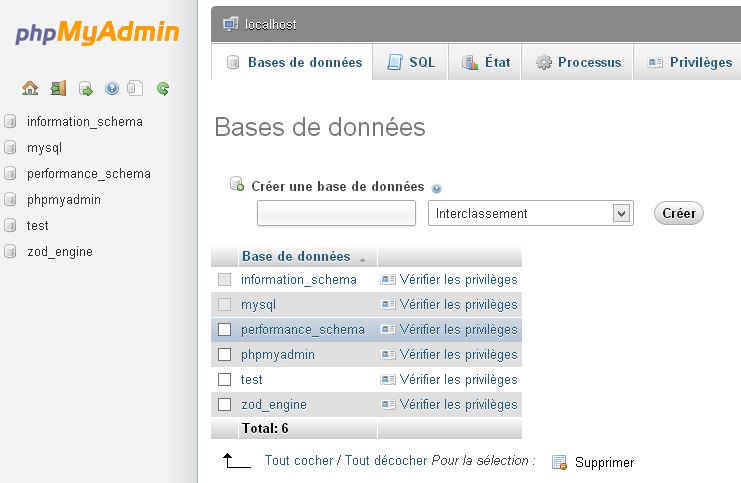Viewport: 741px width, 483px height.
Task: Open test database in the sidebar
Action: 38,225
